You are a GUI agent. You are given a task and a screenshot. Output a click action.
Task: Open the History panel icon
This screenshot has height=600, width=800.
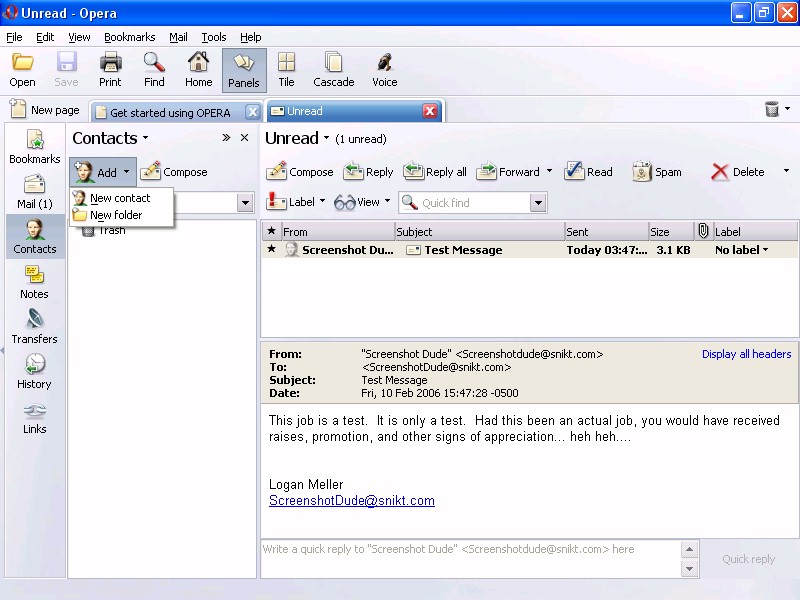pyautogui.click(x=34, y=371)
